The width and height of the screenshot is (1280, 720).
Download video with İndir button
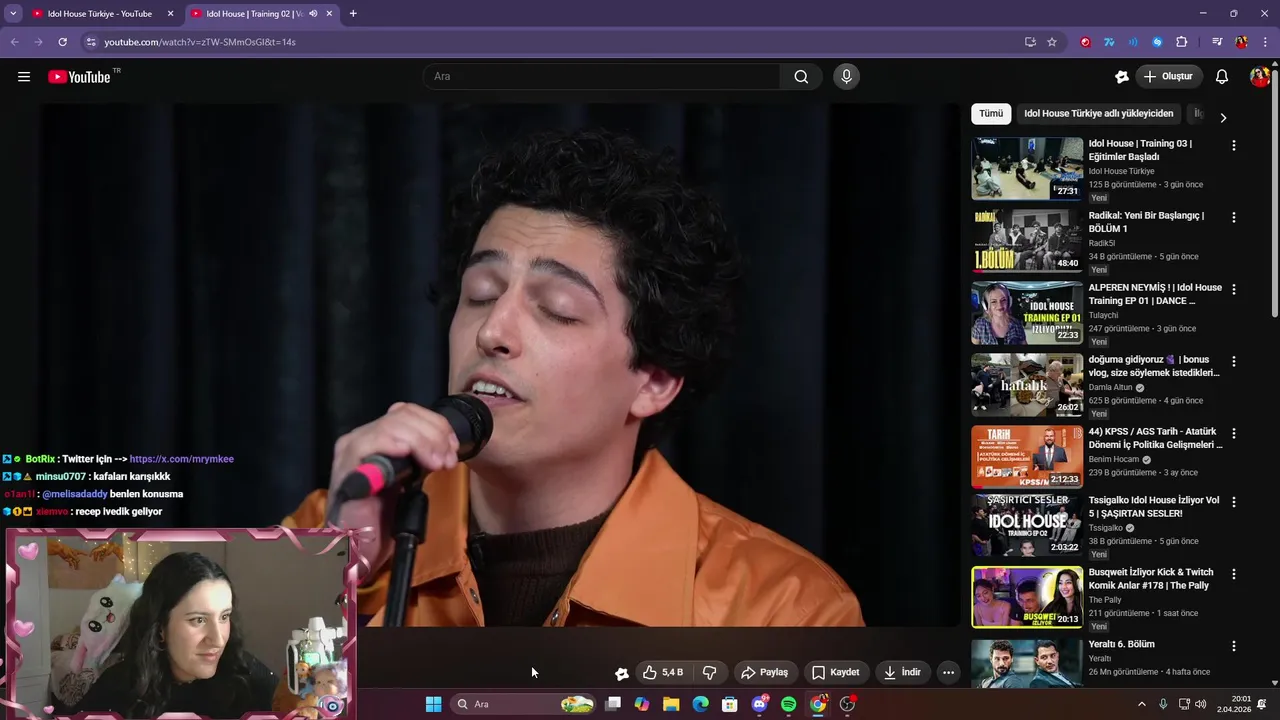[x=902, y=673]
